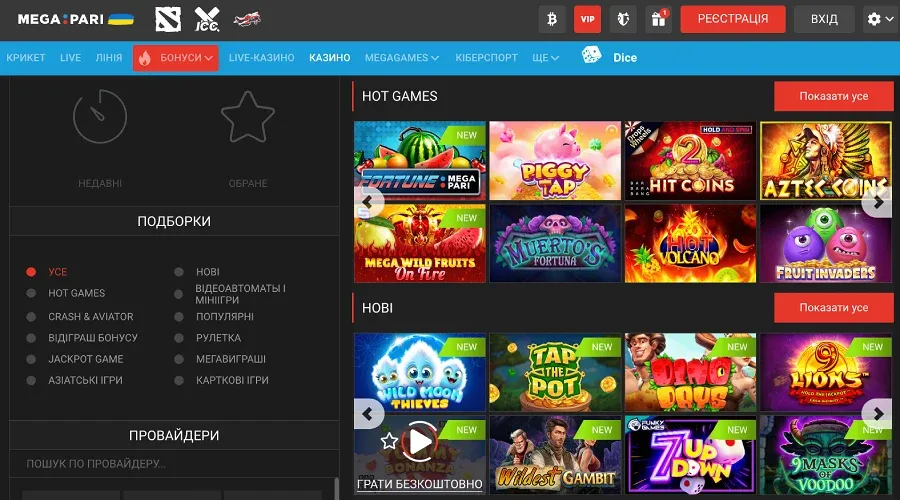Launch the Aviator red plane icon

(247, 19)
